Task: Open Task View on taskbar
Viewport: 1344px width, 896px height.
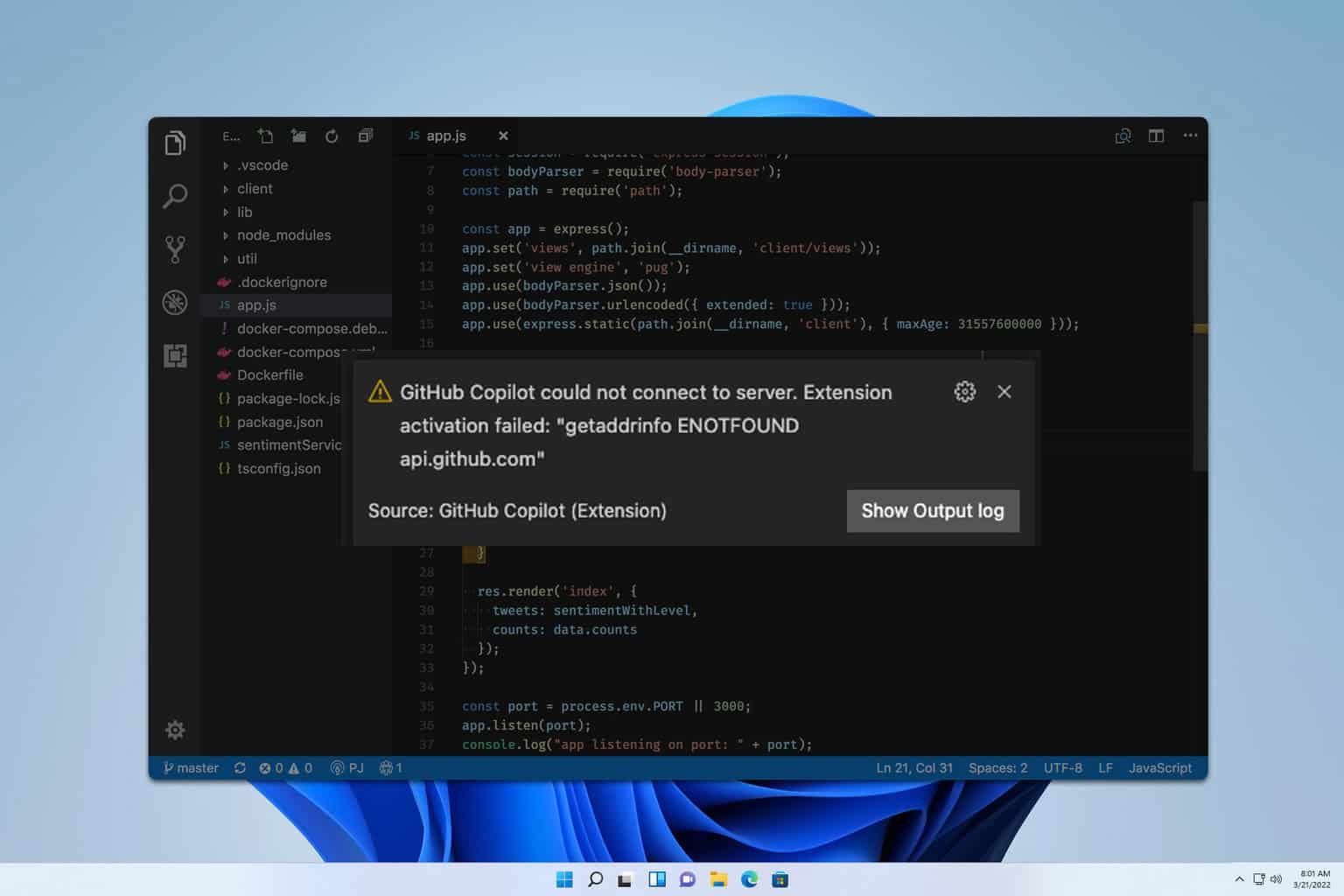Action: (x=625, y=879)
